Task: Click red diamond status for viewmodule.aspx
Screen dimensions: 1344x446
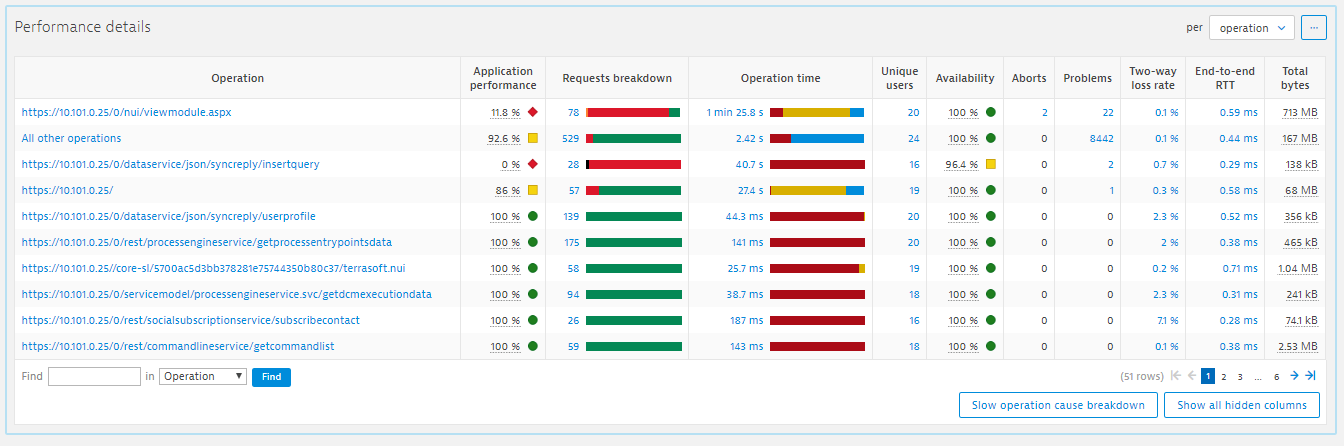Action: pyautogui.click(x=533, y=112)
